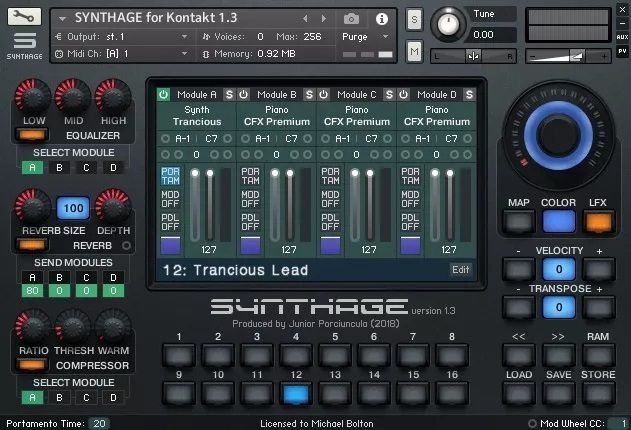Screen dimensions: 631x430
Task: Click the Mod Wheel CC value field
Action: point(618,423)
